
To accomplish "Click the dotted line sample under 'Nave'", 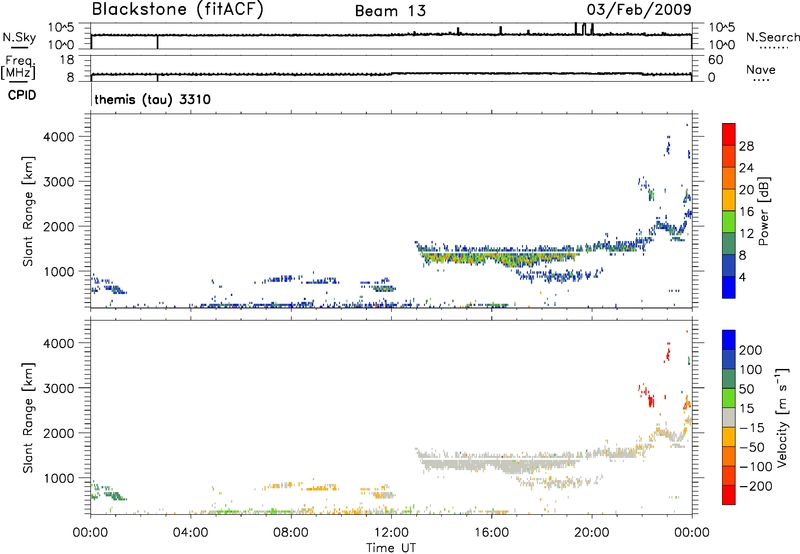I will click(x=761, y=80).
